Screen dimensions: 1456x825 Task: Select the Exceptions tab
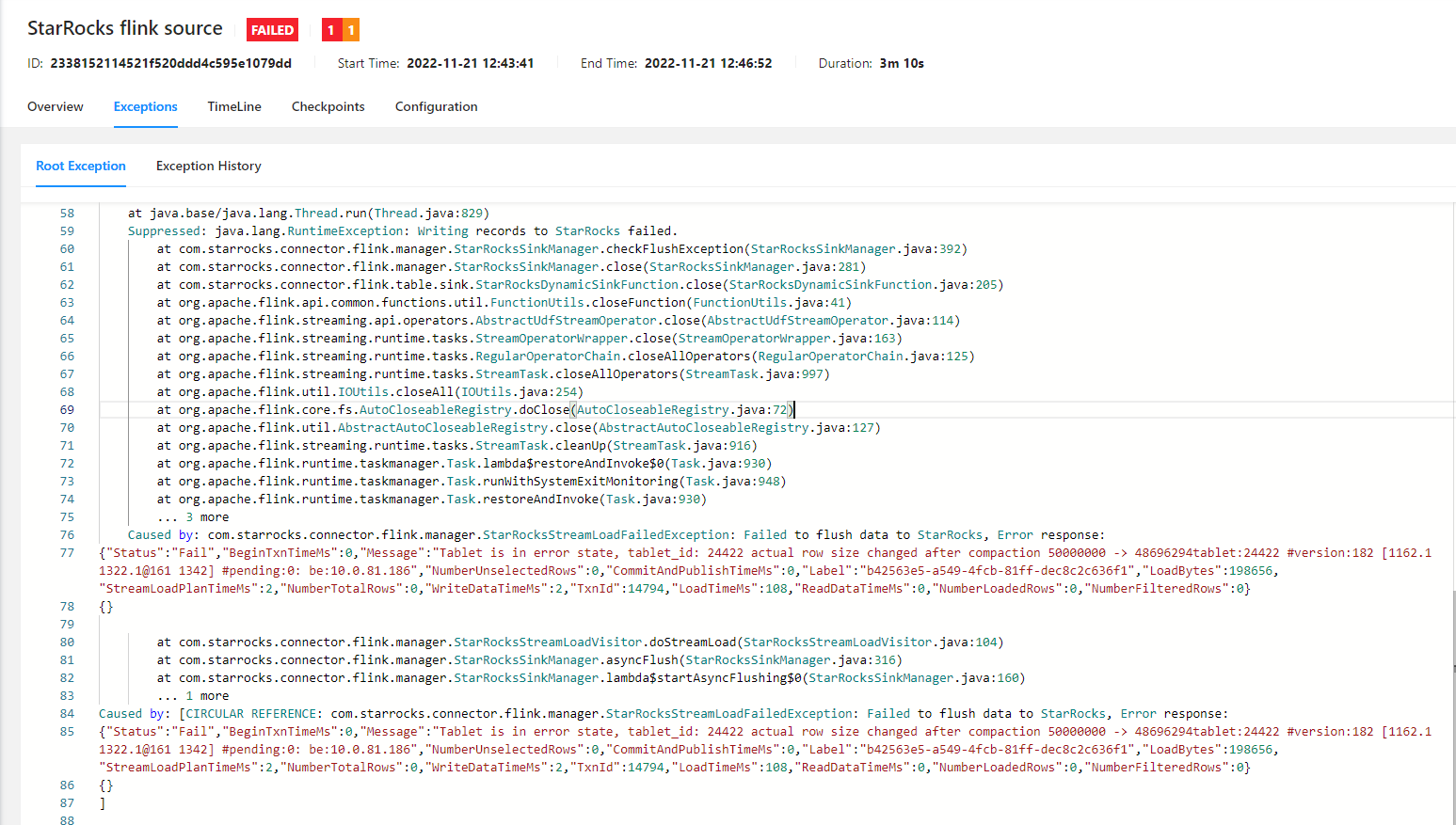click(x=146, y=106)
